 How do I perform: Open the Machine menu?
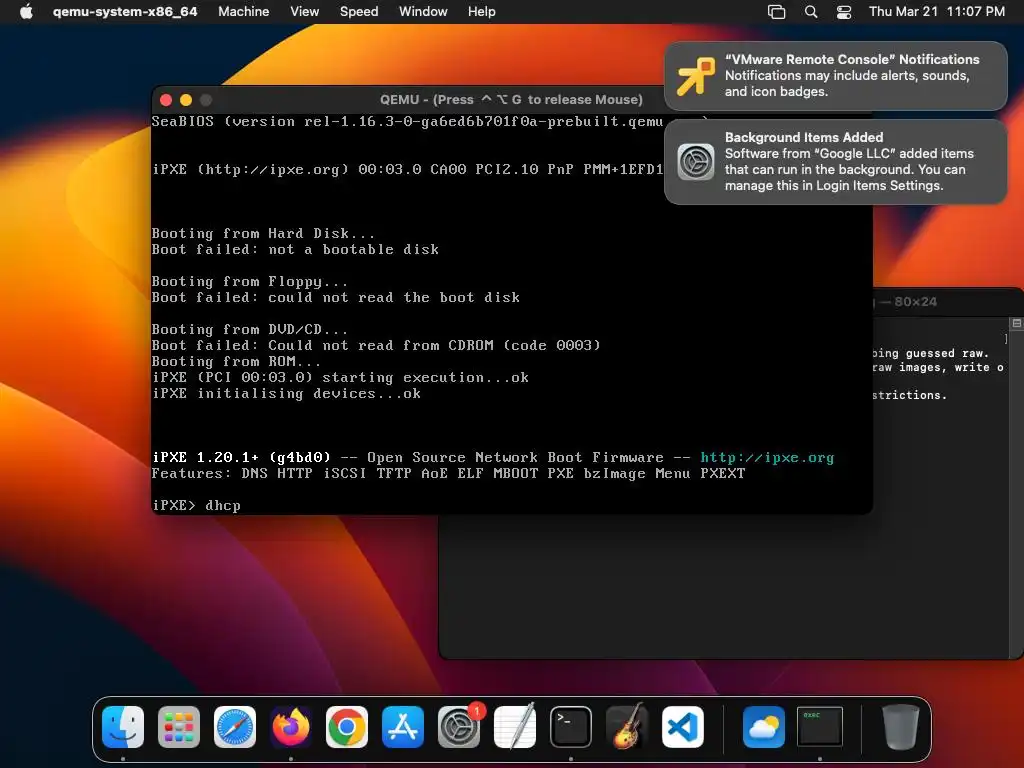coord(244,12)
